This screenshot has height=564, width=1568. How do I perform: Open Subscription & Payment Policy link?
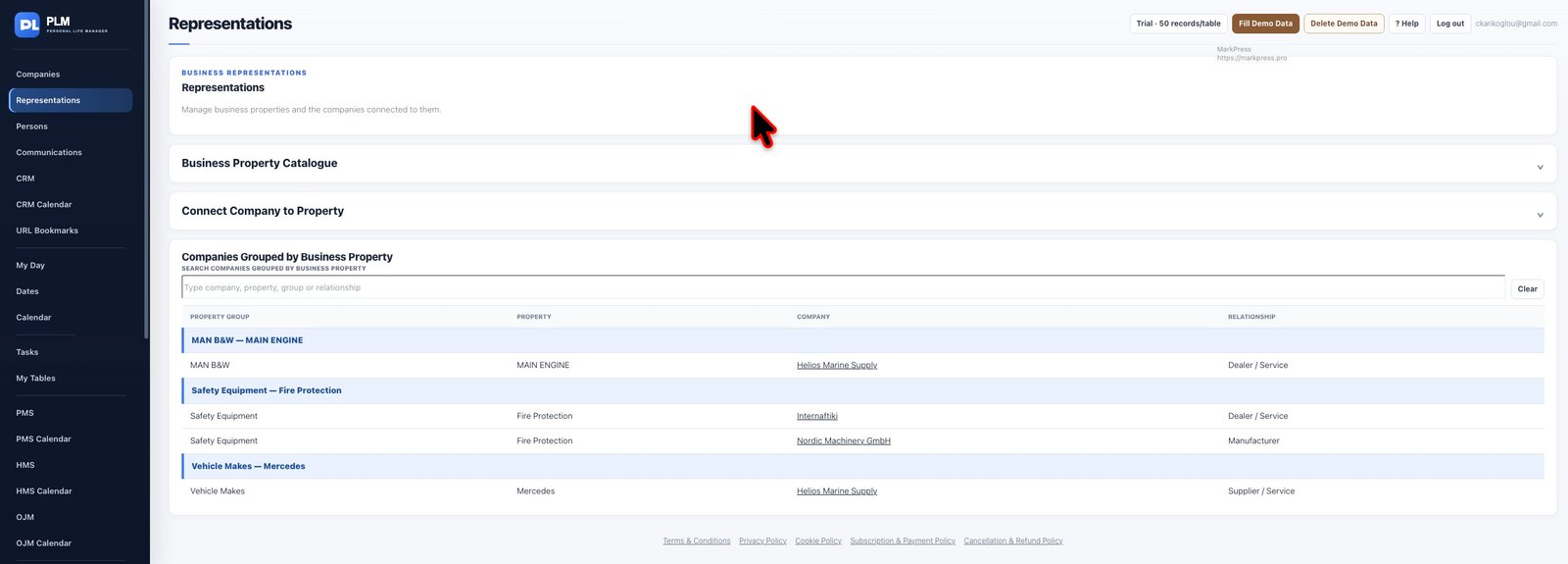(x=903, y=540)
